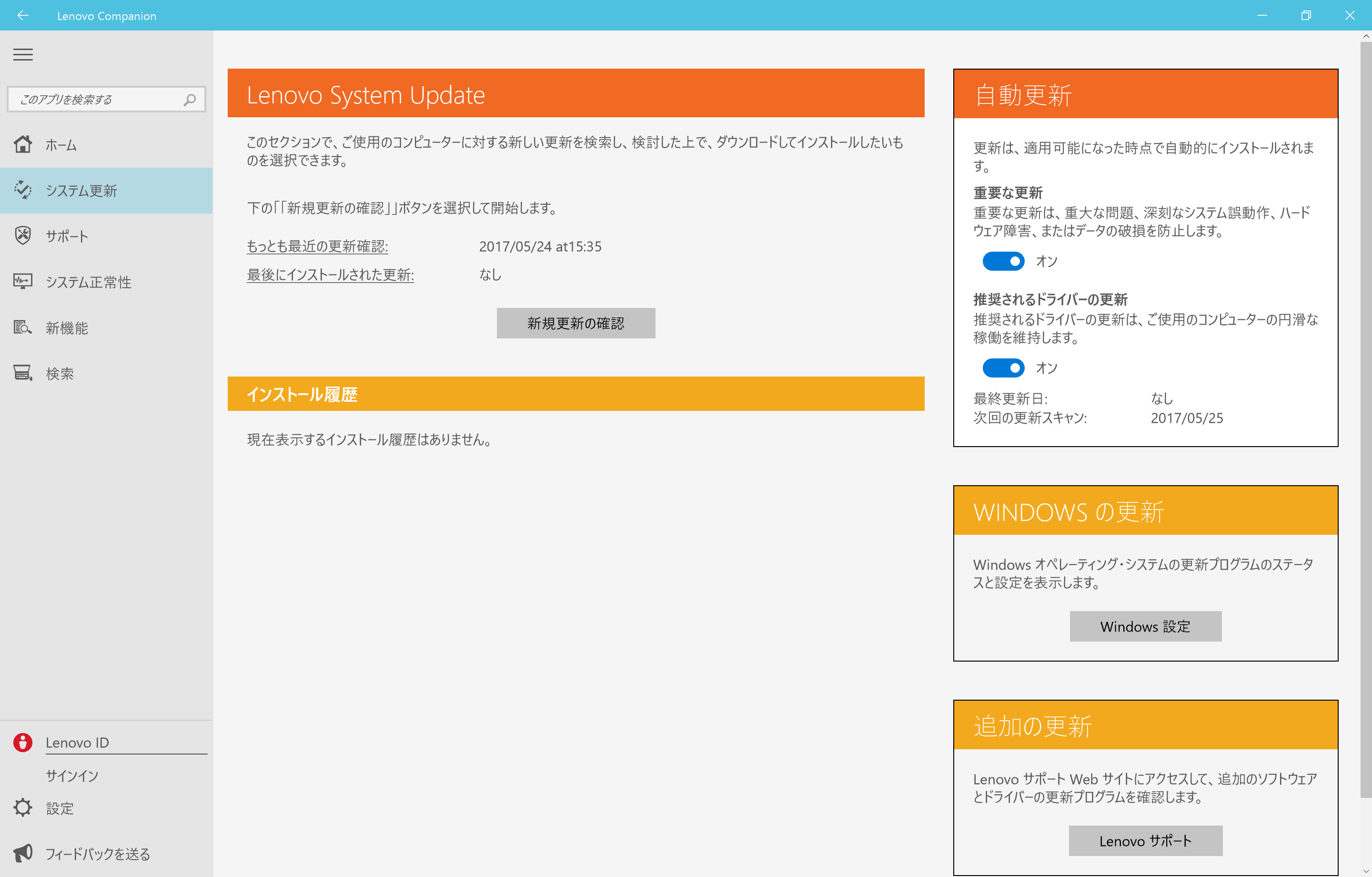The image size is (1372, 877).
Task: Turn off the 推奨されるドライバーの更新 switch
Action: (1003, 368)
